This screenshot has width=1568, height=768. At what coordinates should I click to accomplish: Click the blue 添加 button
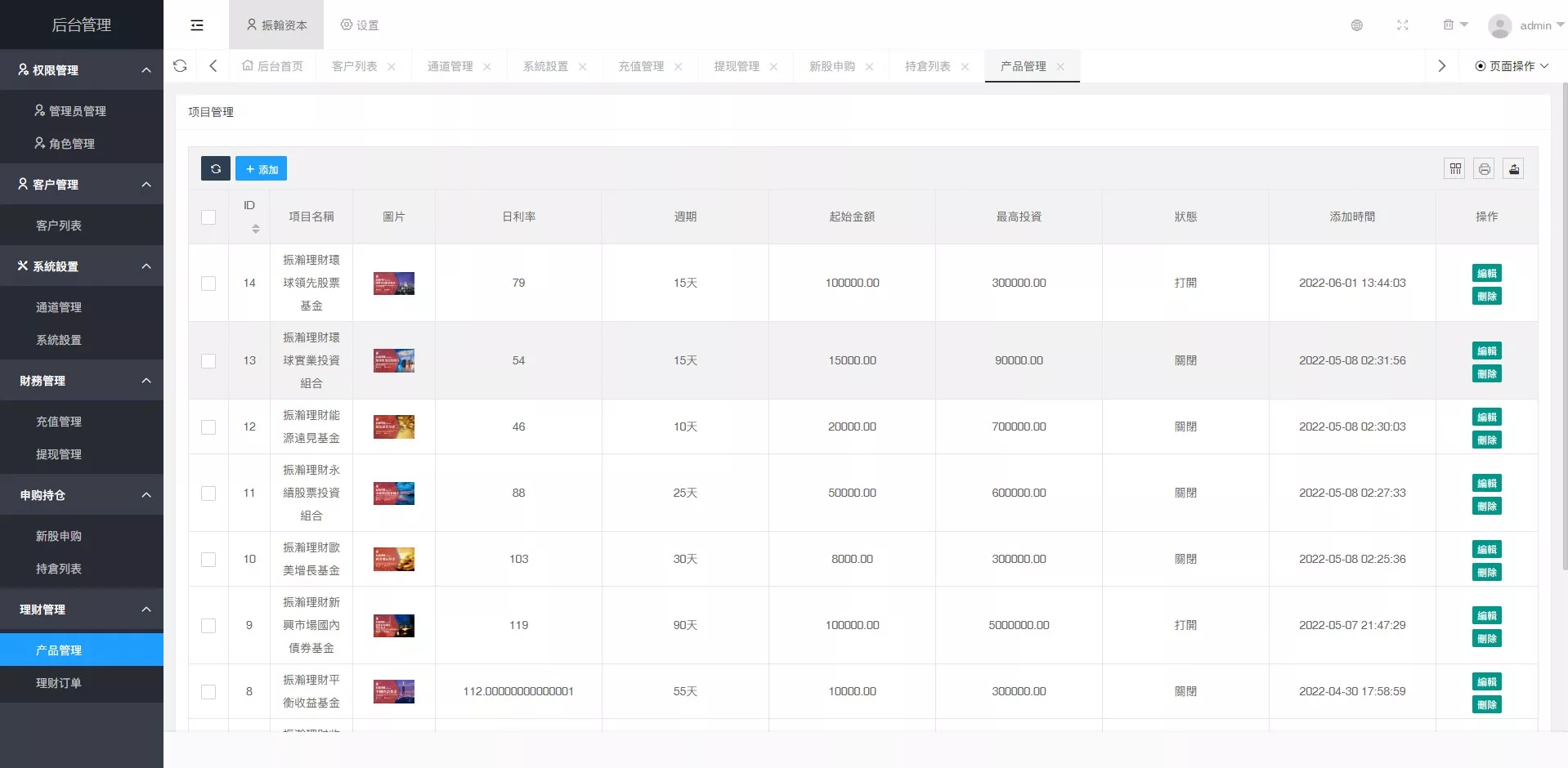point(261,168)
